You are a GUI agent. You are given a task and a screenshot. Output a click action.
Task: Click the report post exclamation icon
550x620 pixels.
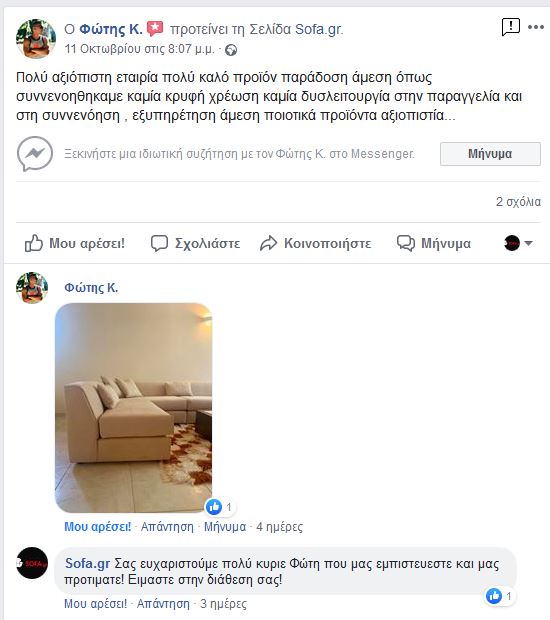510,27
